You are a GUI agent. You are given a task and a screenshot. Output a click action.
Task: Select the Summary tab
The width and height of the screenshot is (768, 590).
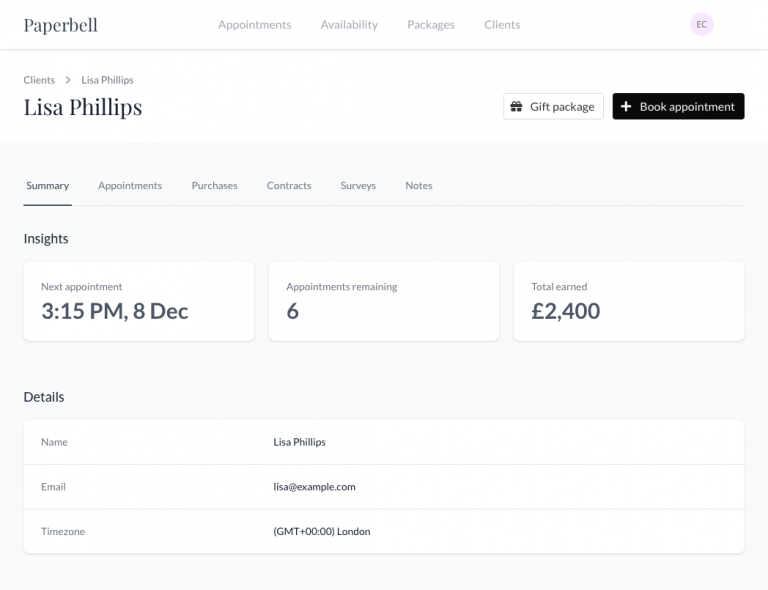[x=48, y=186]
